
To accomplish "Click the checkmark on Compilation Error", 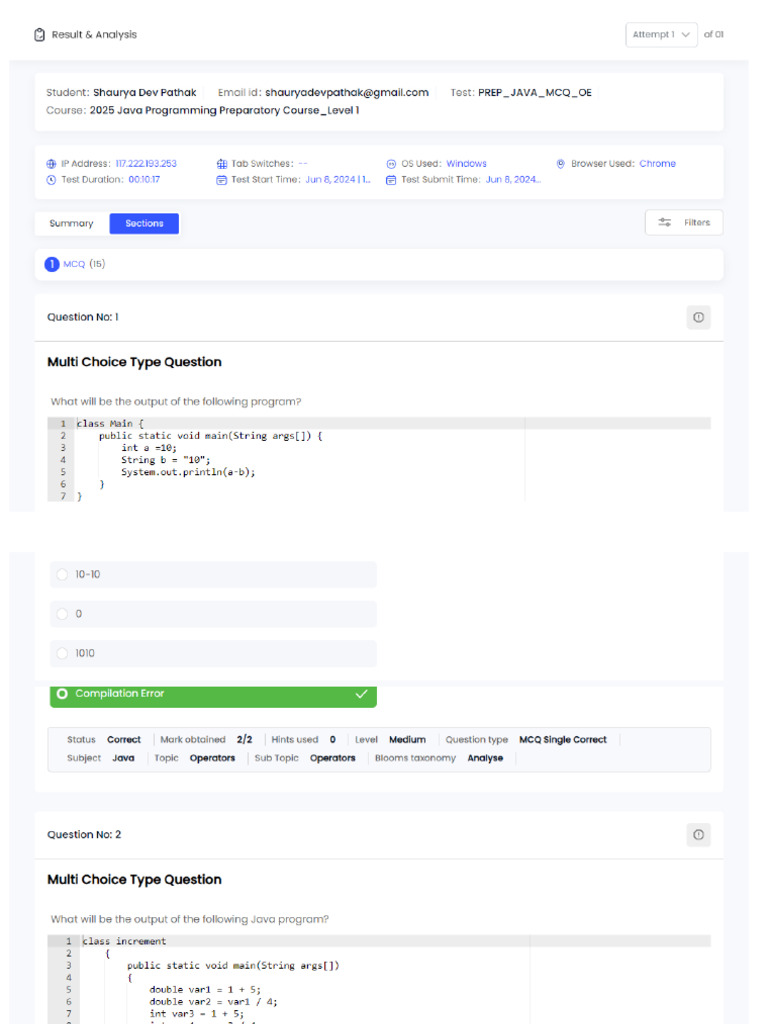I will 361,694.
